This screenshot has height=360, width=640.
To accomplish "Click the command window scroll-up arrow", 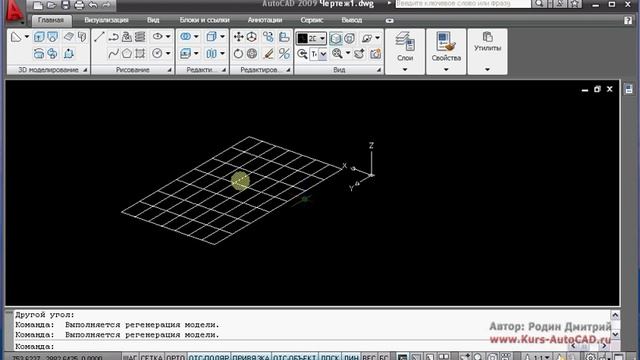I will click(x=615, y=315).
